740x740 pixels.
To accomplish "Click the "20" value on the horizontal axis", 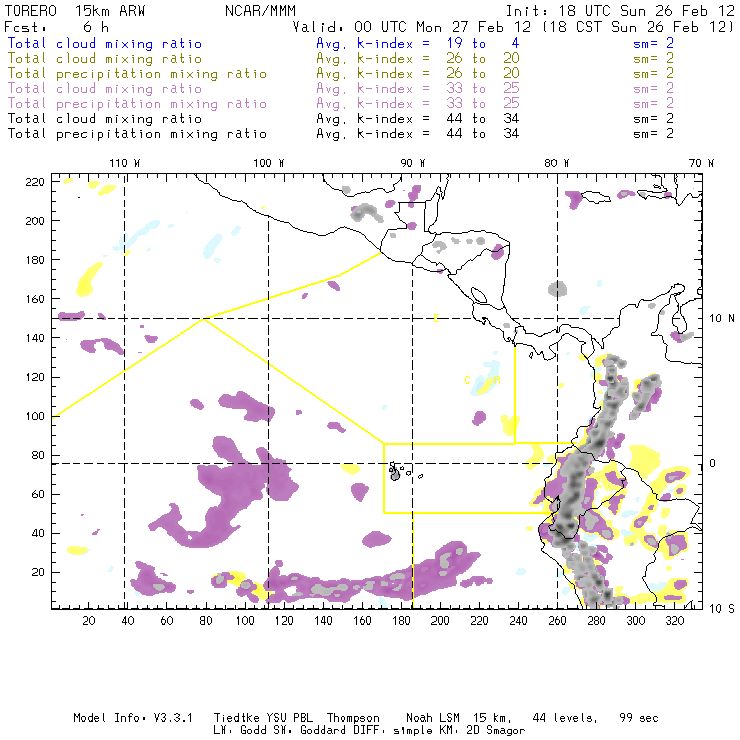I will pyautogui.click(x=89, y=621).
